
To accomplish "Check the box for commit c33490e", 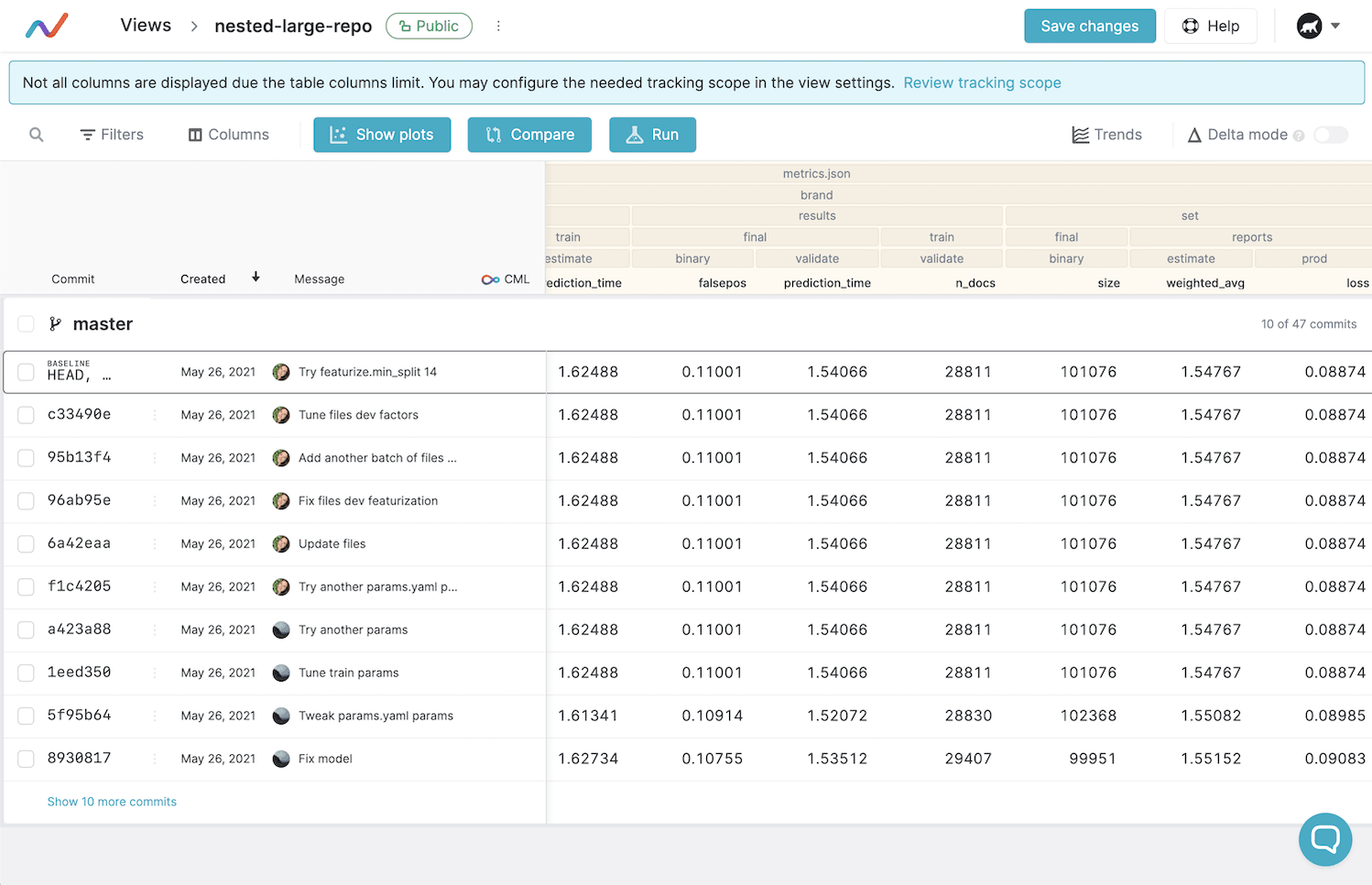I will pos(27,415).
